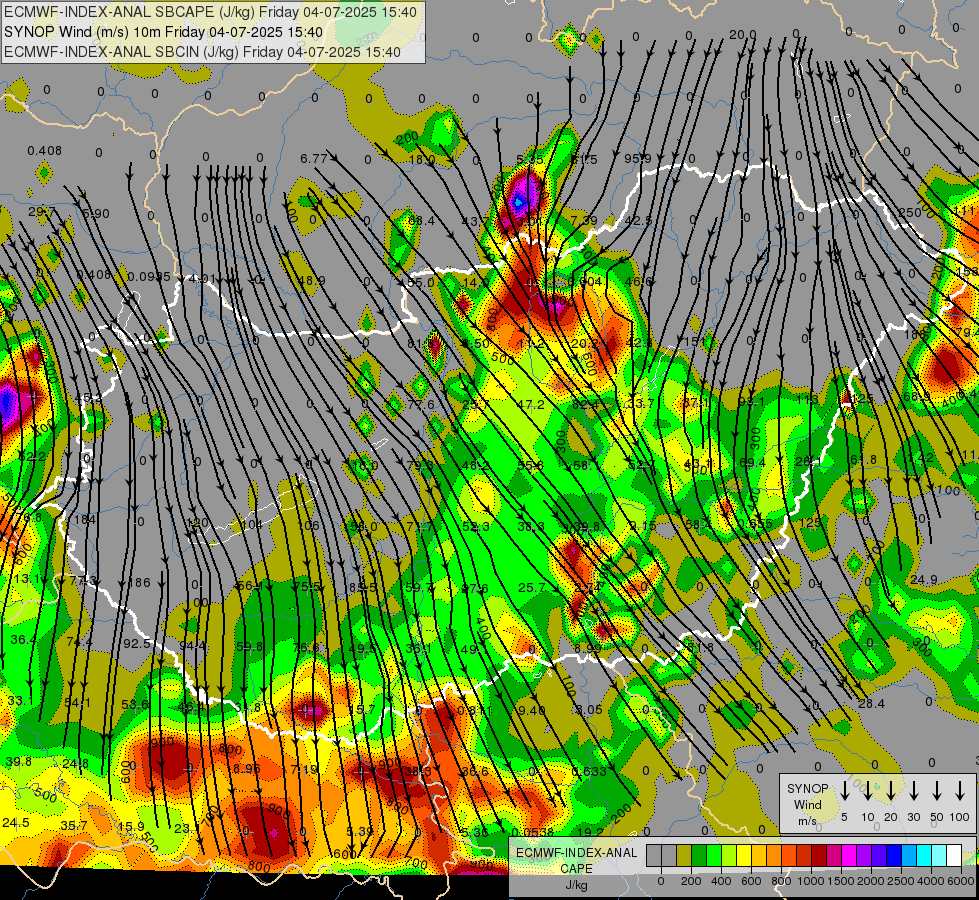Pick the deep blue swatch on CAPE scale

[894, 855]
